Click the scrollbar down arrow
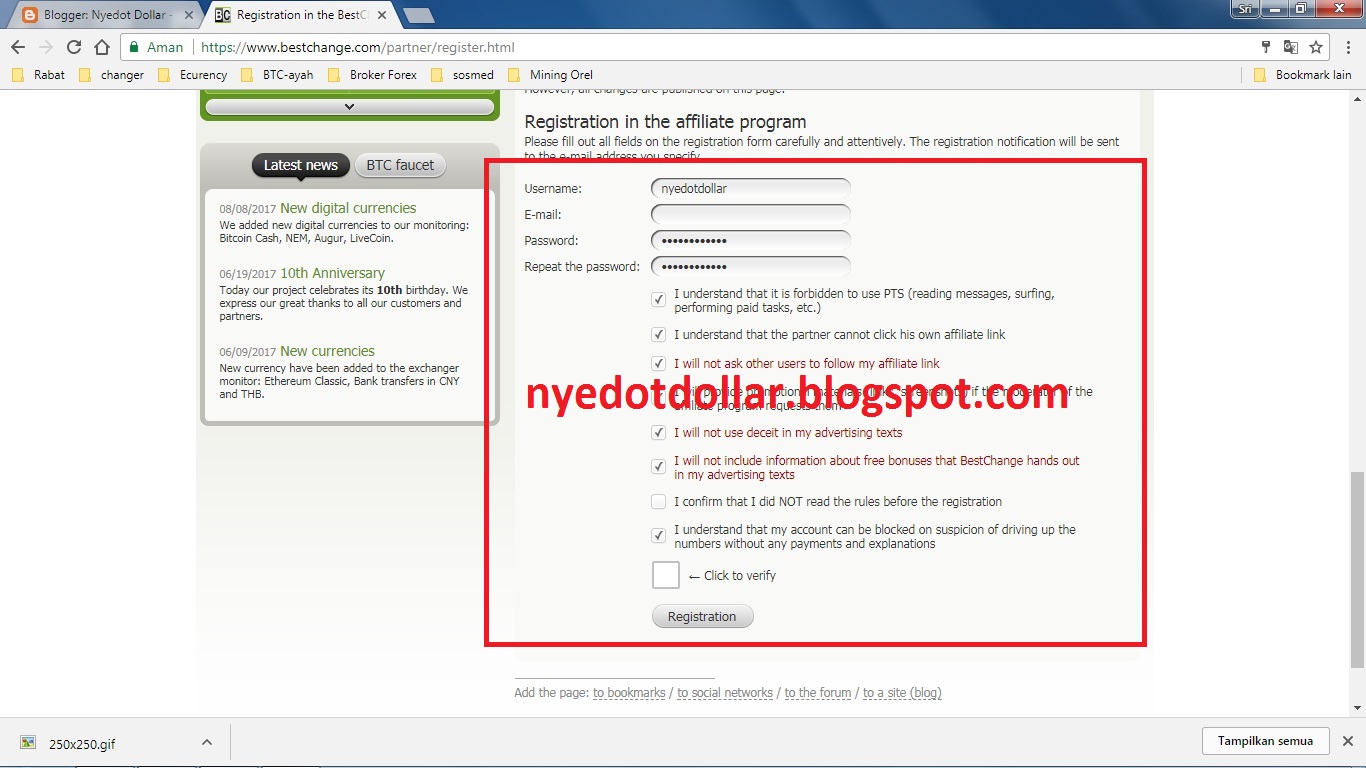The height and width of the screenshot is (768, 1366). point(1357,708)
